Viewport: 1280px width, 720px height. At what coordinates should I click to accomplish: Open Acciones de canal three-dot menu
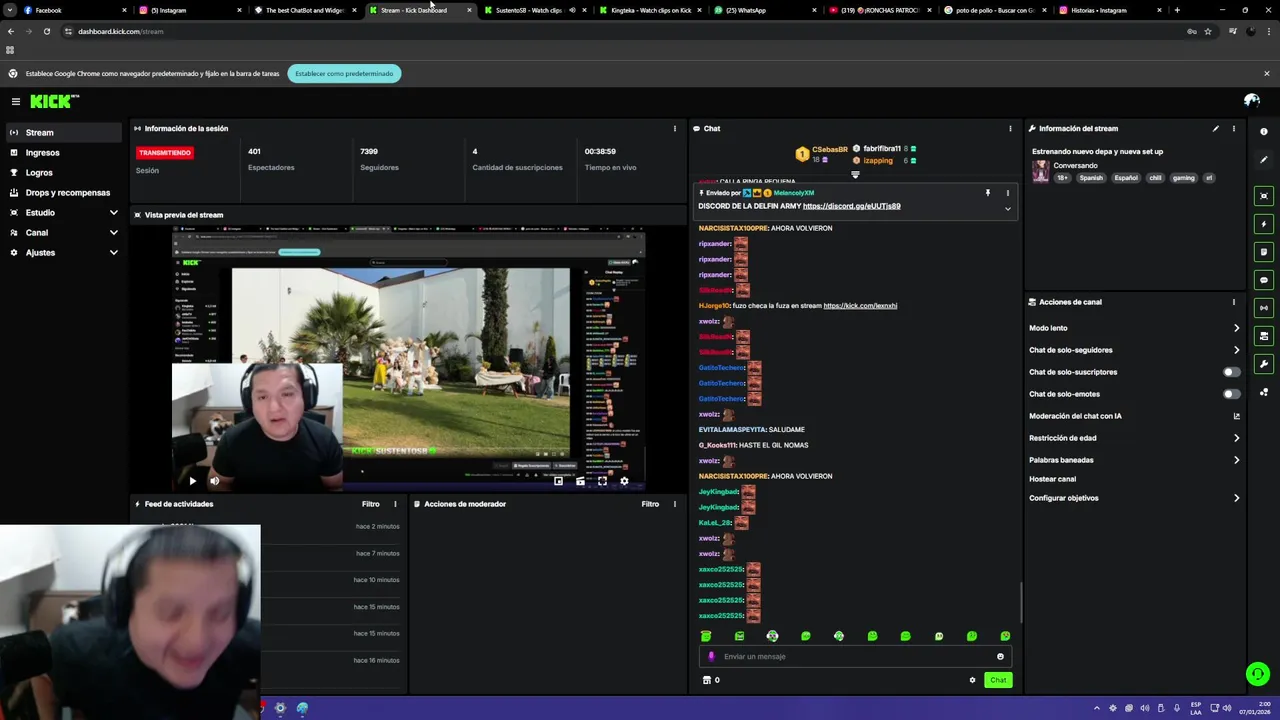[1234, 302]
